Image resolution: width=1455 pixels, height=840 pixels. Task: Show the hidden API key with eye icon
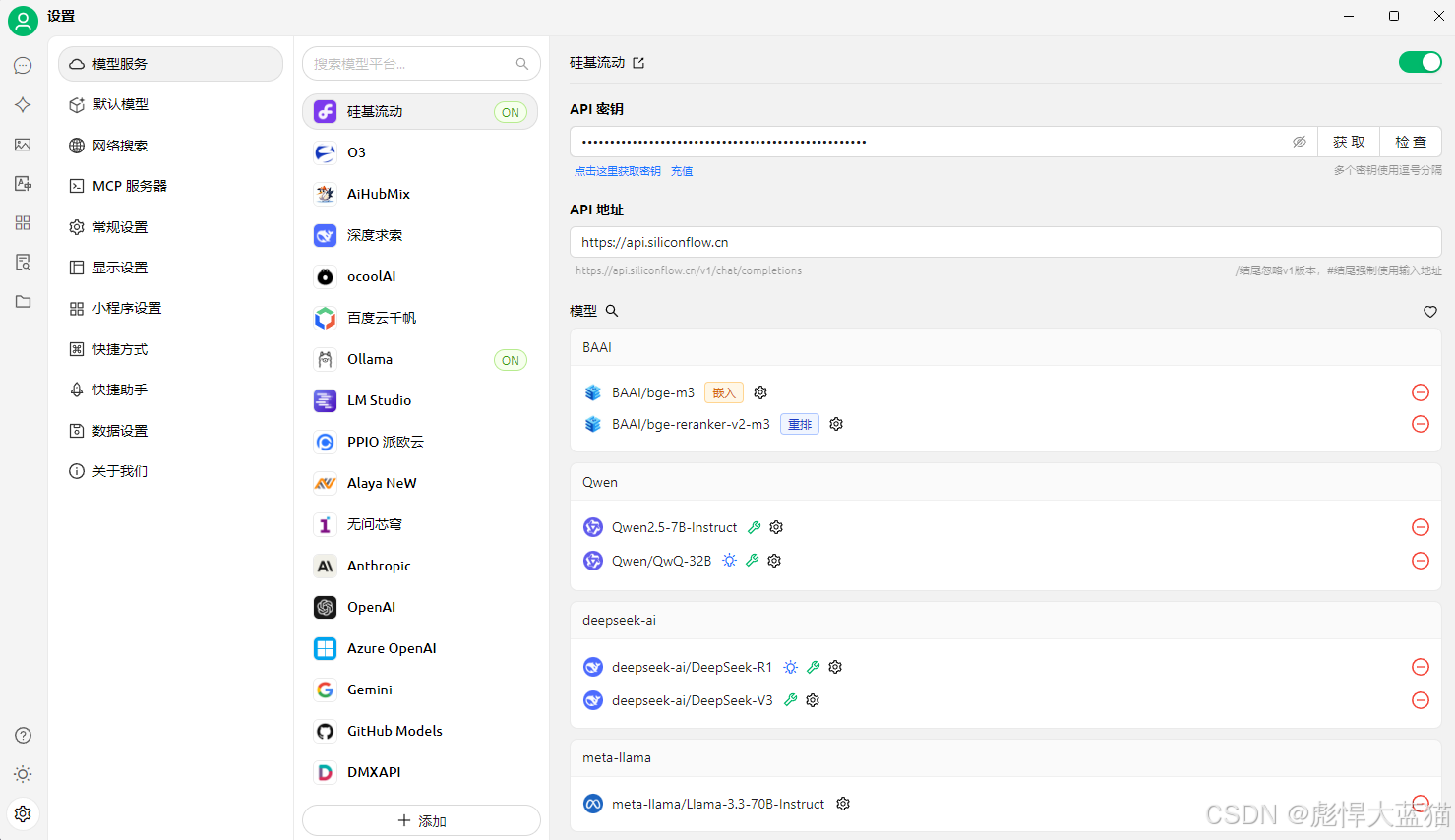(1300, 142)
